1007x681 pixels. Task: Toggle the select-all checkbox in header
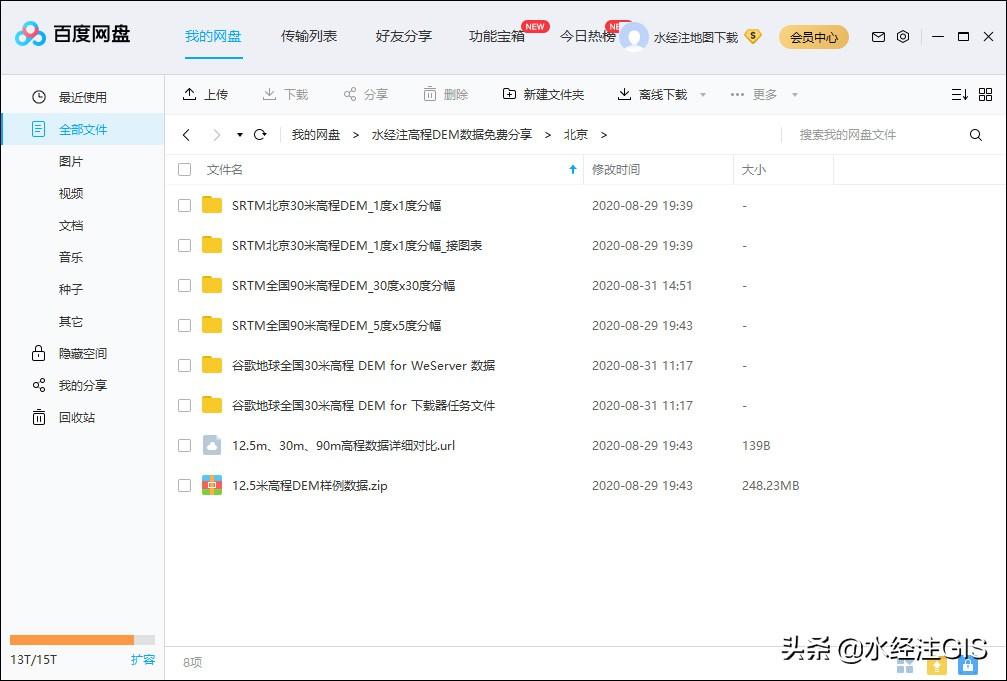click(x=184, y=170)
